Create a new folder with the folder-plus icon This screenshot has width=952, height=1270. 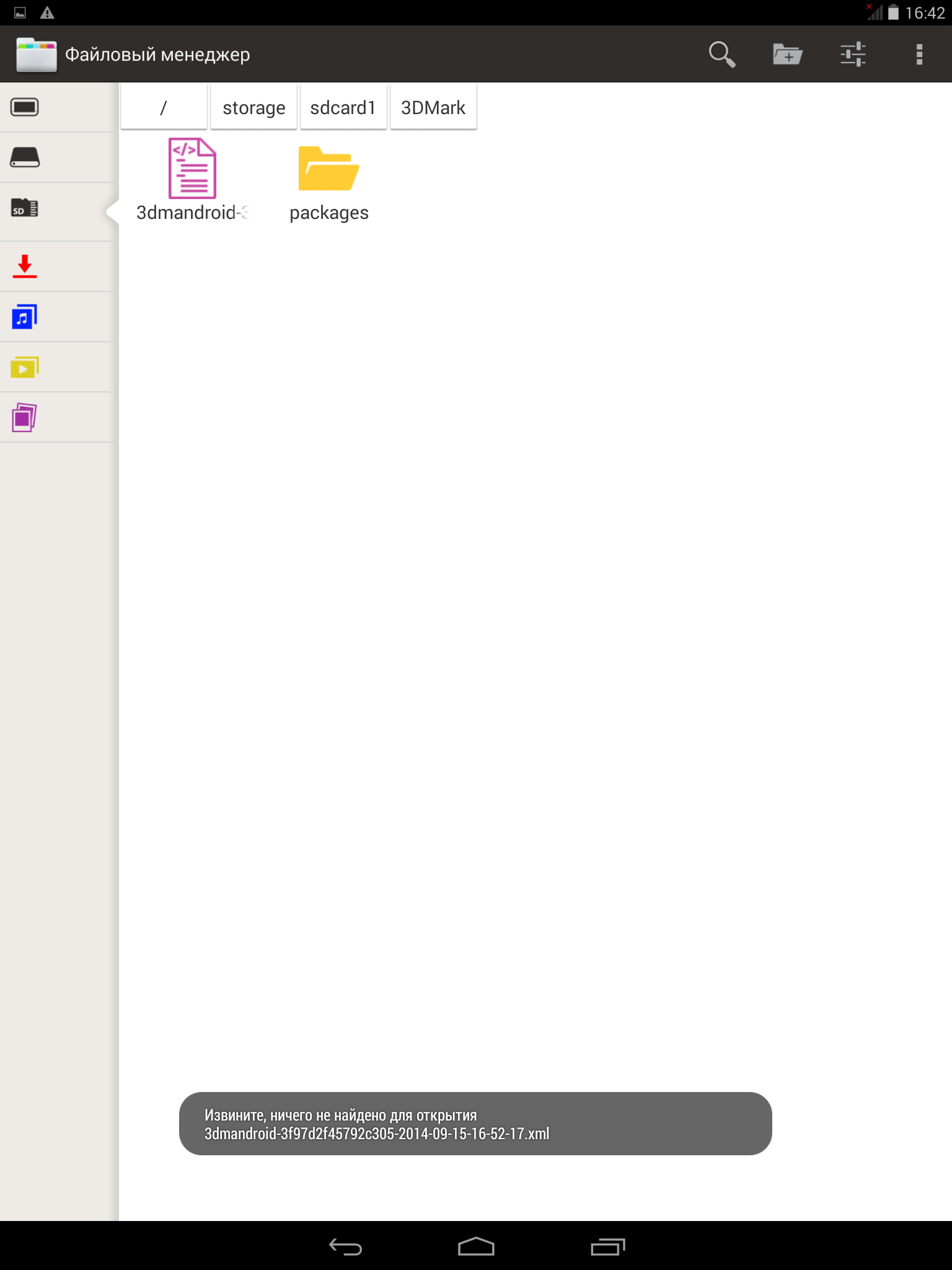(x=787, y=55)
